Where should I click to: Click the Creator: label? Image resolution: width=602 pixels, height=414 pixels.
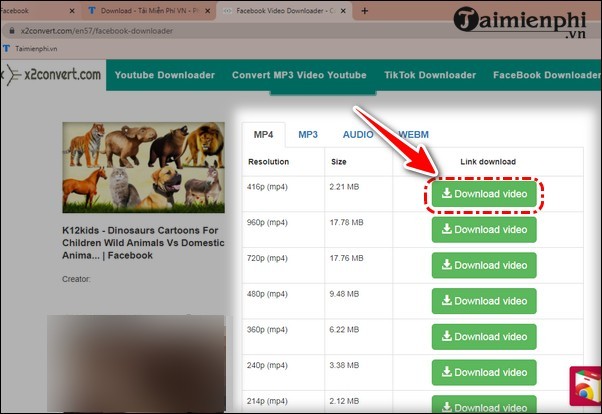point(76,279)
